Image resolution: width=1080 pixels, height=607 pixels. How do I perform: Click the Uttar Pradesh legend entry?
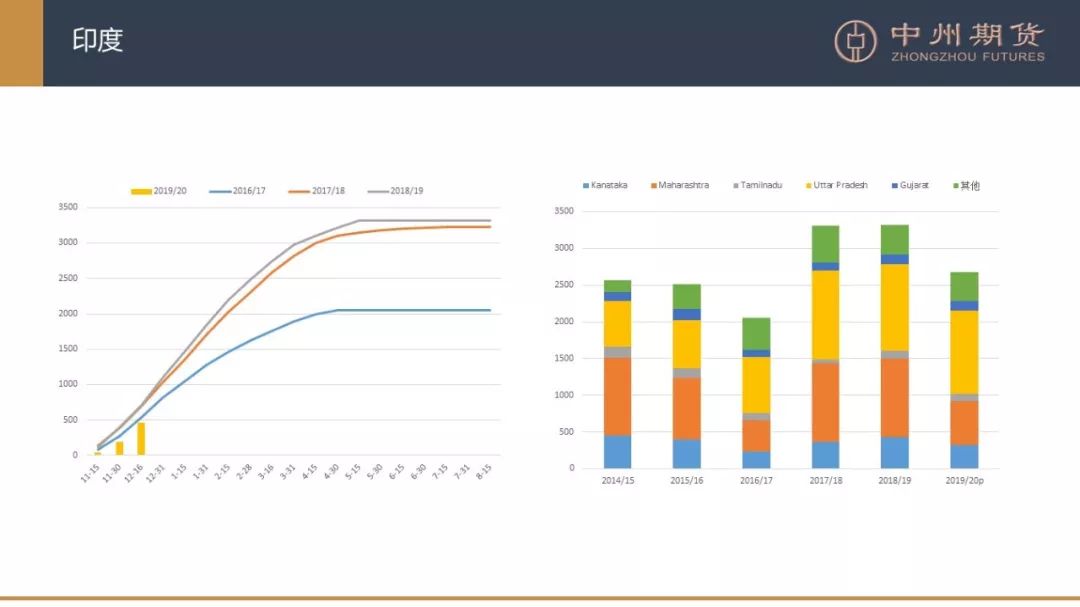[837, 185]
